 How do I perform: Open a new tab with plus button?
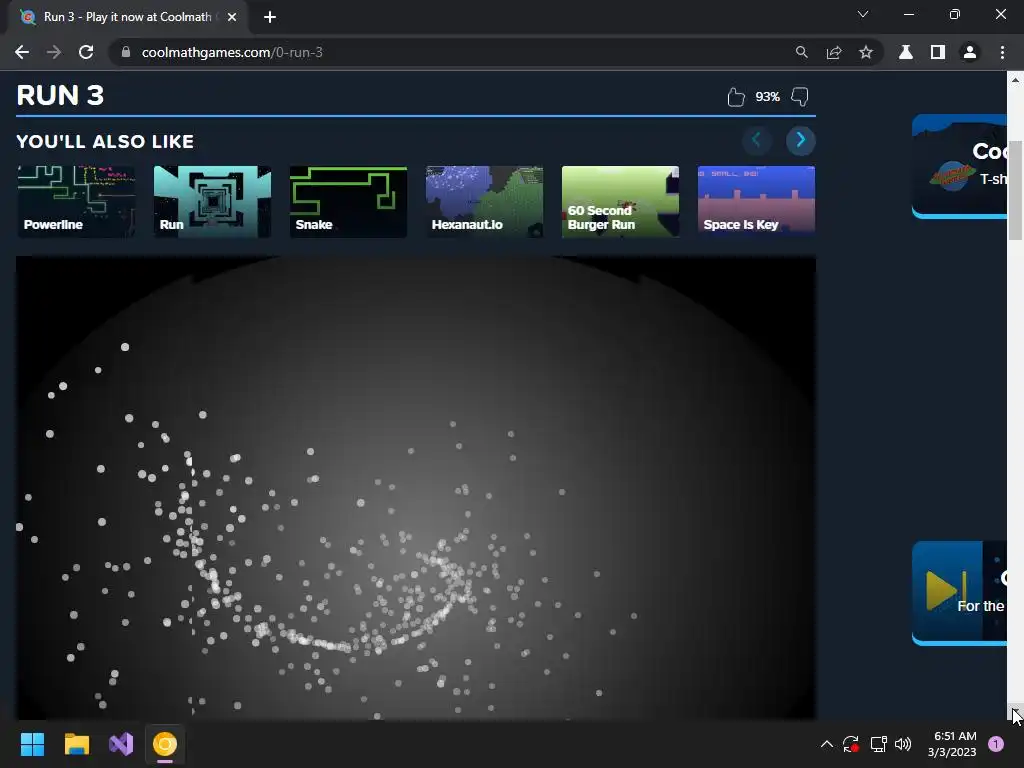point(270,17)
